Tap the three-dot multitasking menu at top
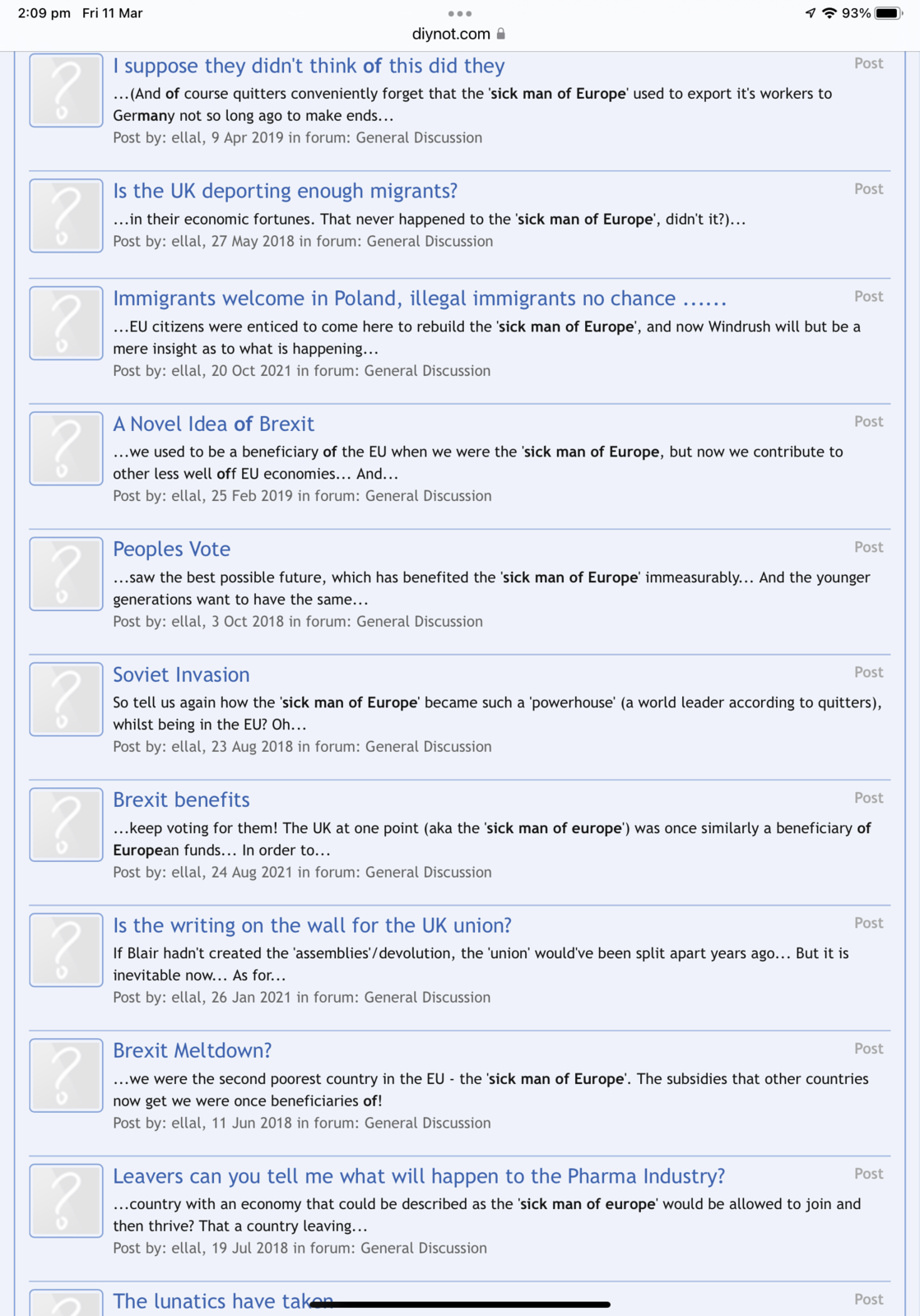Image resolution: width=920 pixels, height=1316 pixels. click(x=459, y=13)
